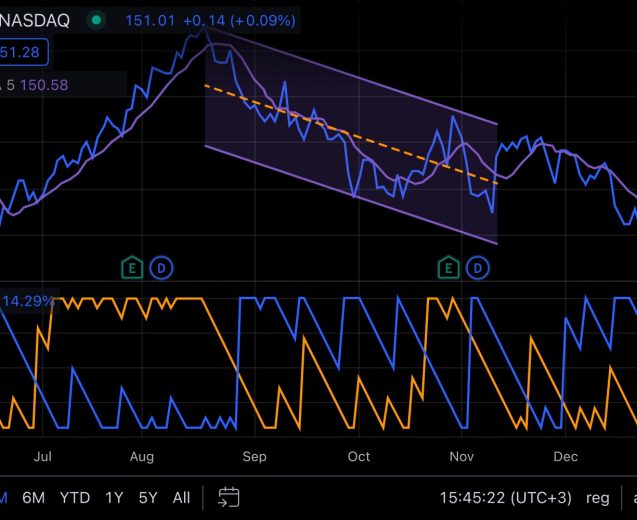Click the Oct label on time axis
This screenshot has width=637, height=520.
click(x=359, y=457)
